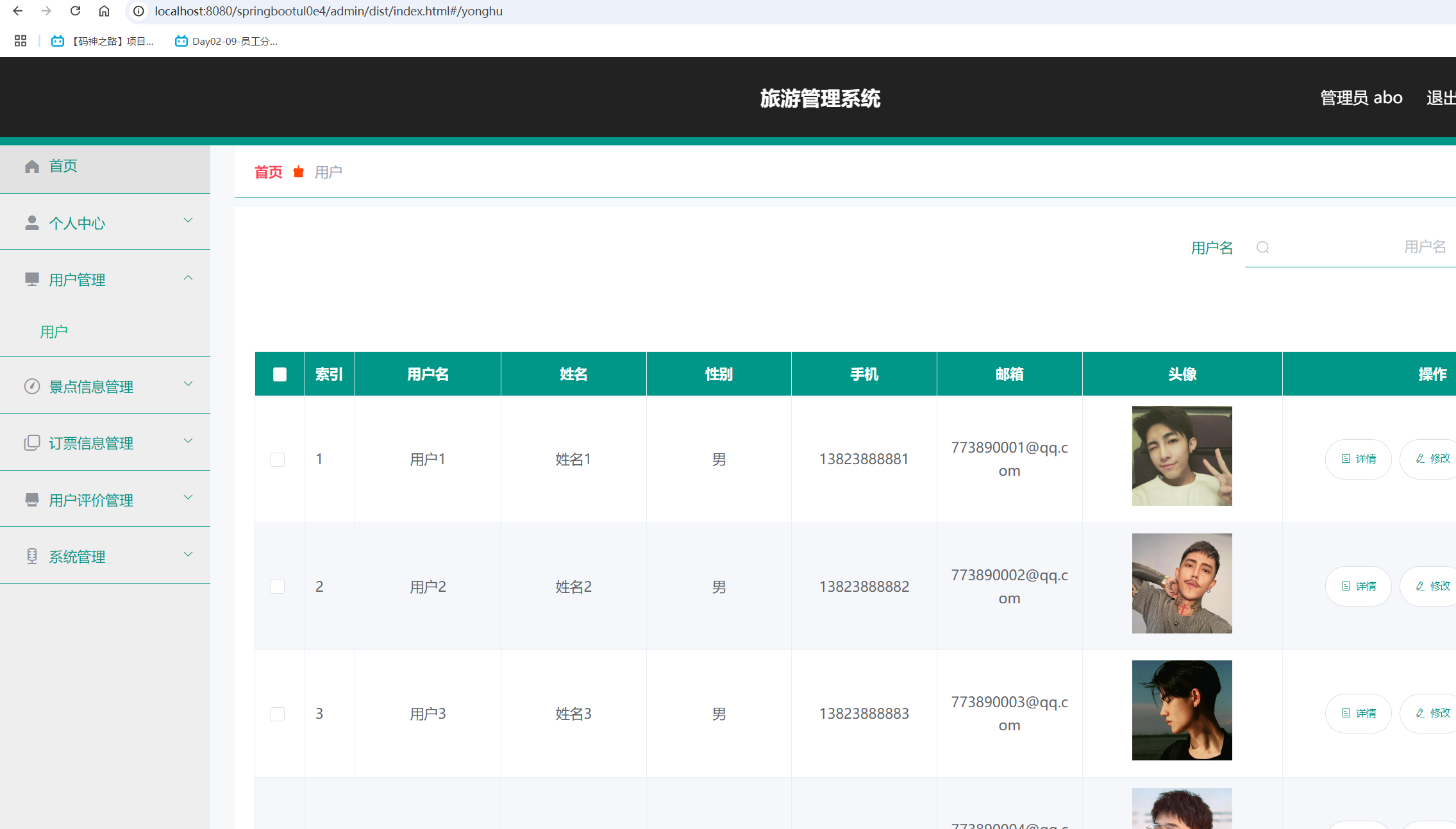Screen dimensions: 1456x829
Task: Open the avatar thumbnail of 用户1
Action: tap(1182, 456)
